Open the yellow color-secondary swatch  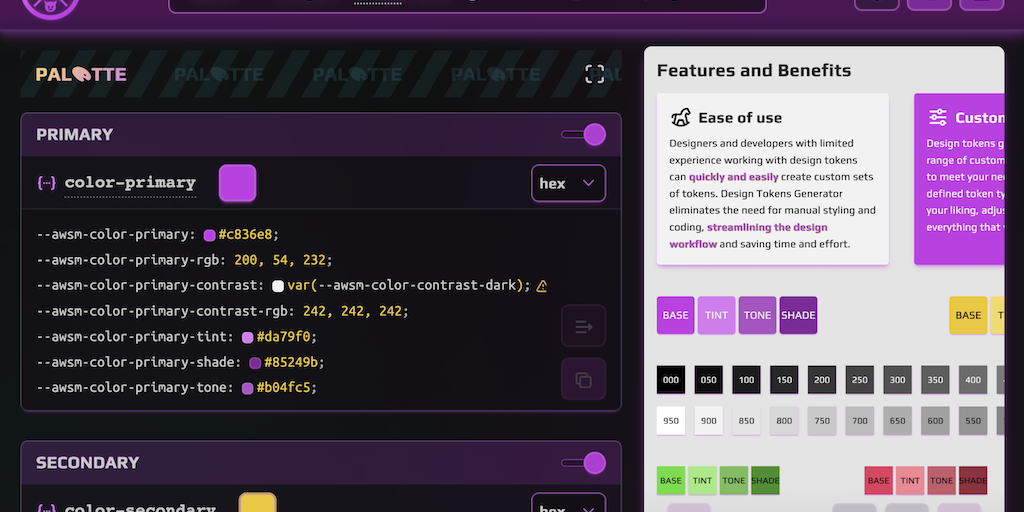(x=257, y=505)
